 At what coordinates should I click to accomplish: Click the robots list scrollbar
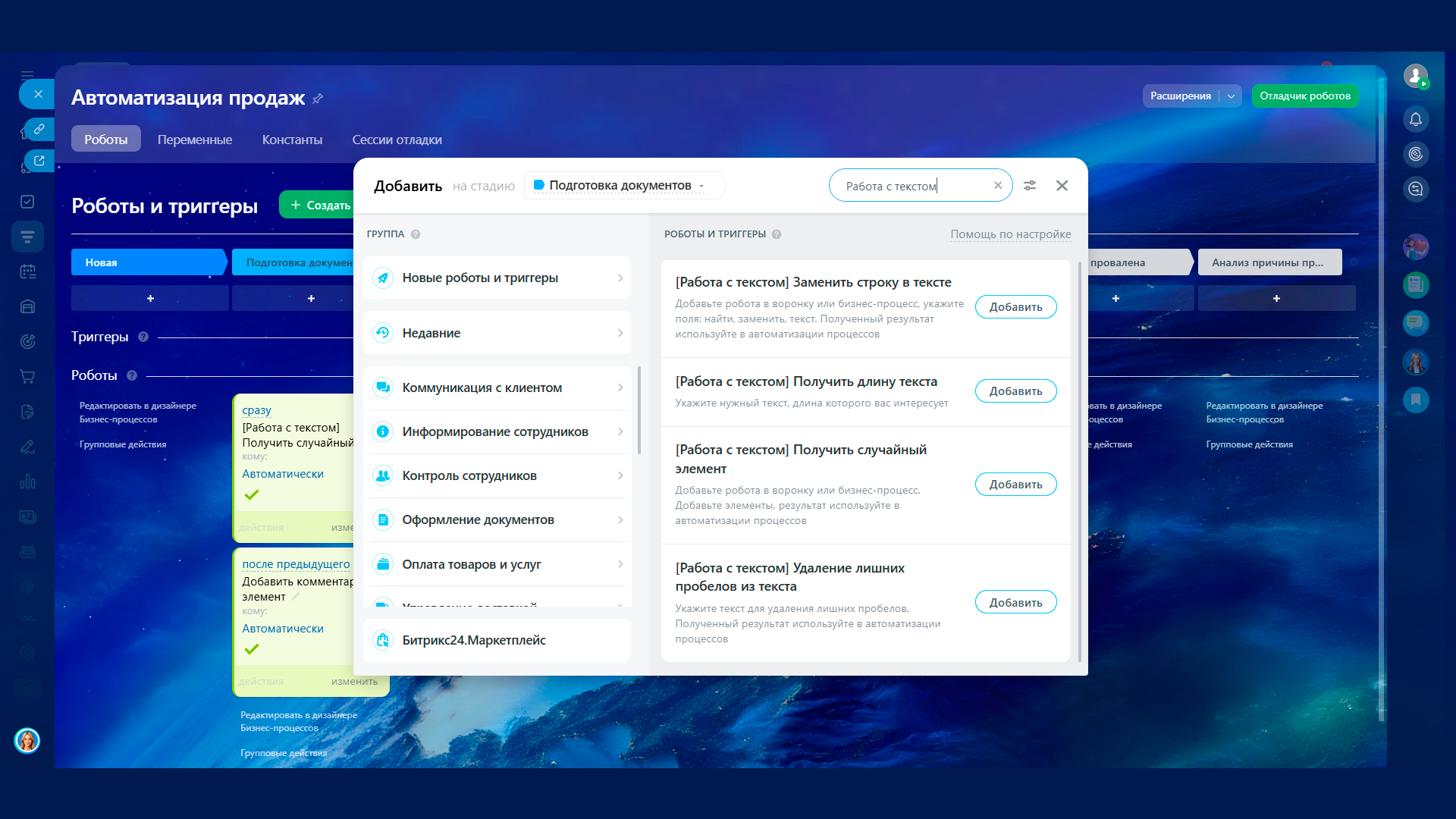pos(1080,455)
